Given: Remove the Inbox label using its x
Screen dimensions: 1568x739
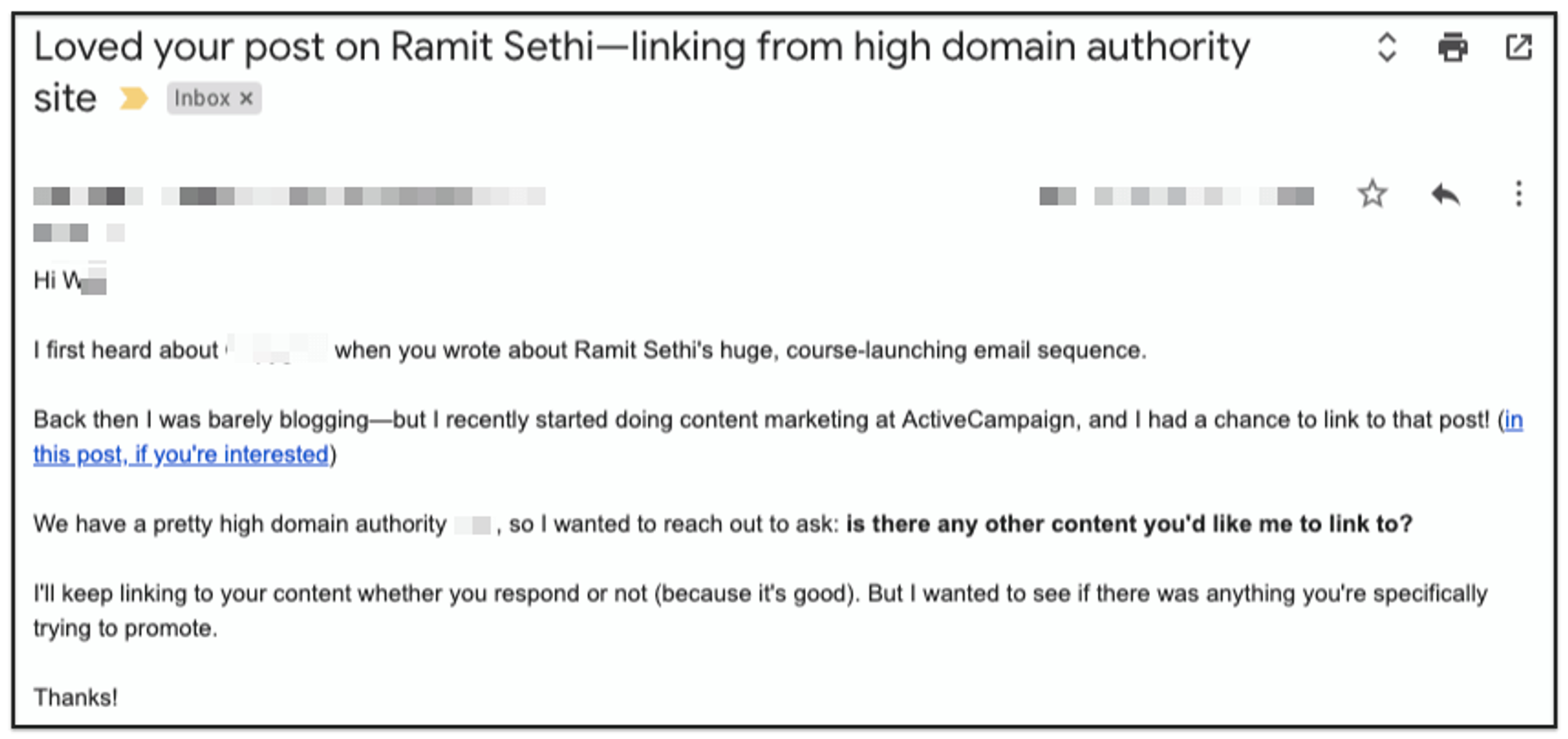Looking at the screenshot, I should click(x=247, y=98).
